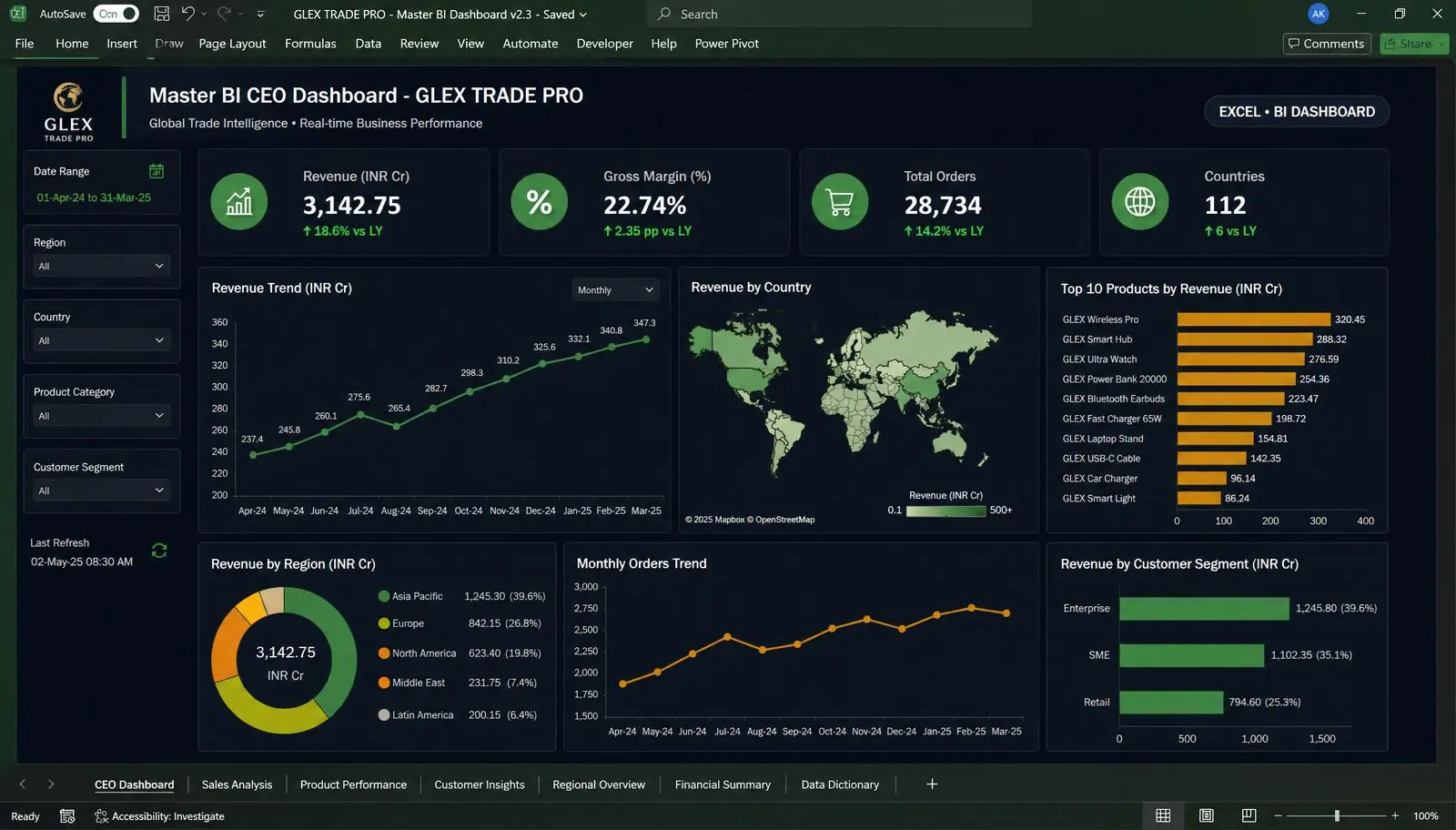The image size is (1456, 830).
Task: Open the Page Layout ribbon tab
Action: click(232, 44)
